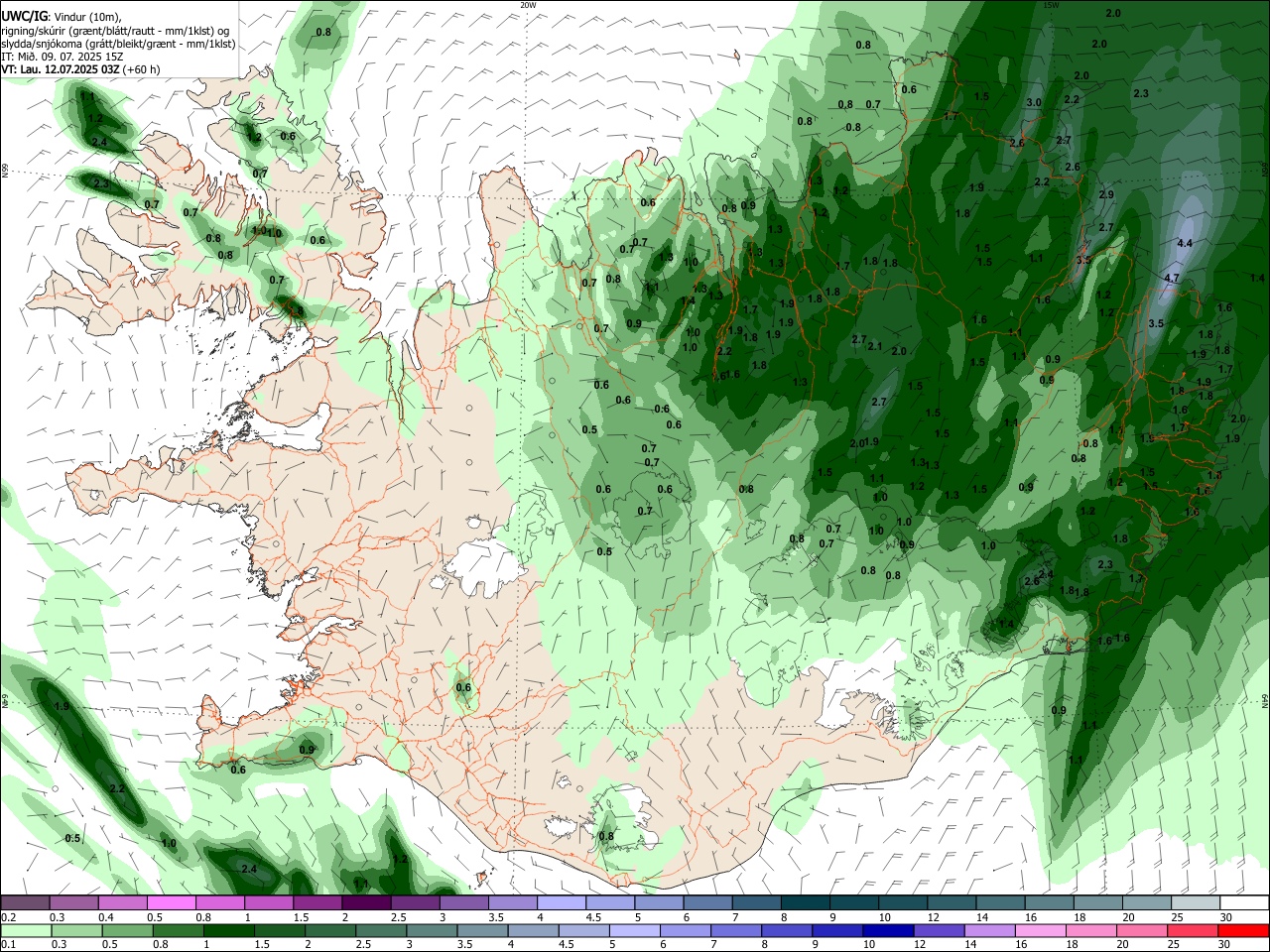Click the 4.7 precipitation value on the map

click(1171, 279)
